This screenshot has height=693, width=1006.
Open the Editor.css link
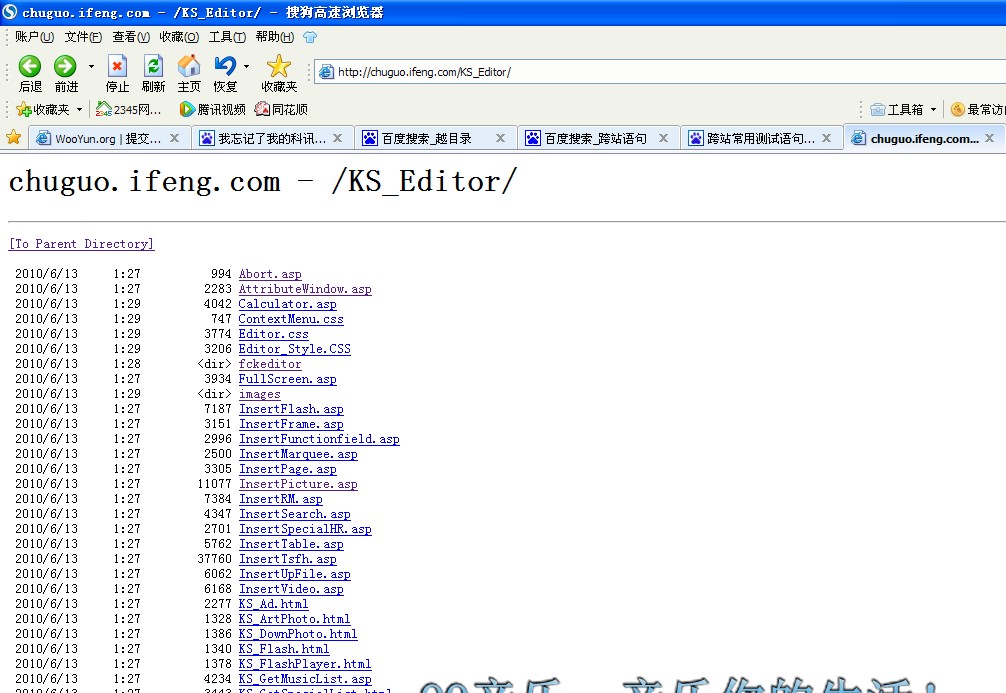(x=273, y=334)
